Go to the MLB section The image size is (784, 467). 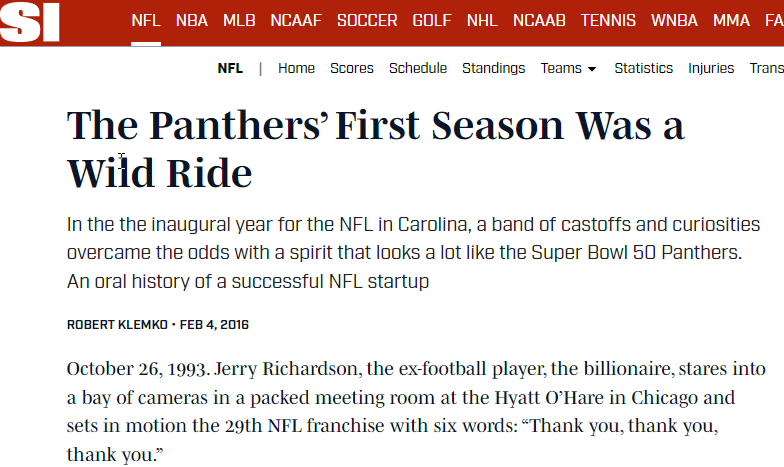click(239, 20)
